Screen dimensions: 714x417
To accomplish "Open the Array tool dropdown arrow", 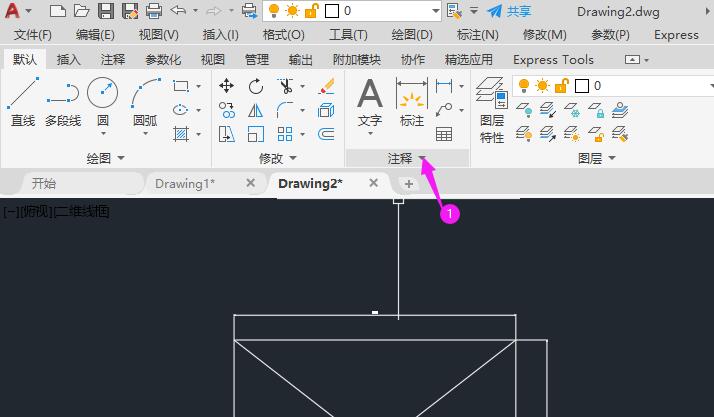I will pos(302,134).
